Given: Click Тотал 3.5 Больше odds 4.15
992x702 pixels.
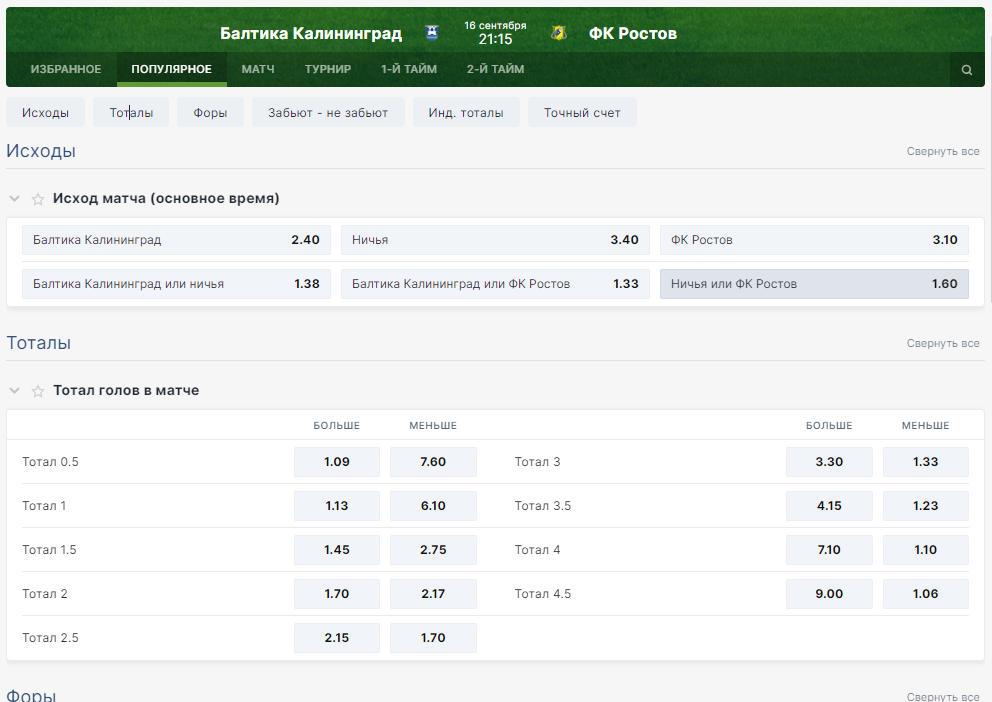Looking at the screenshot, I should (829, 506).
